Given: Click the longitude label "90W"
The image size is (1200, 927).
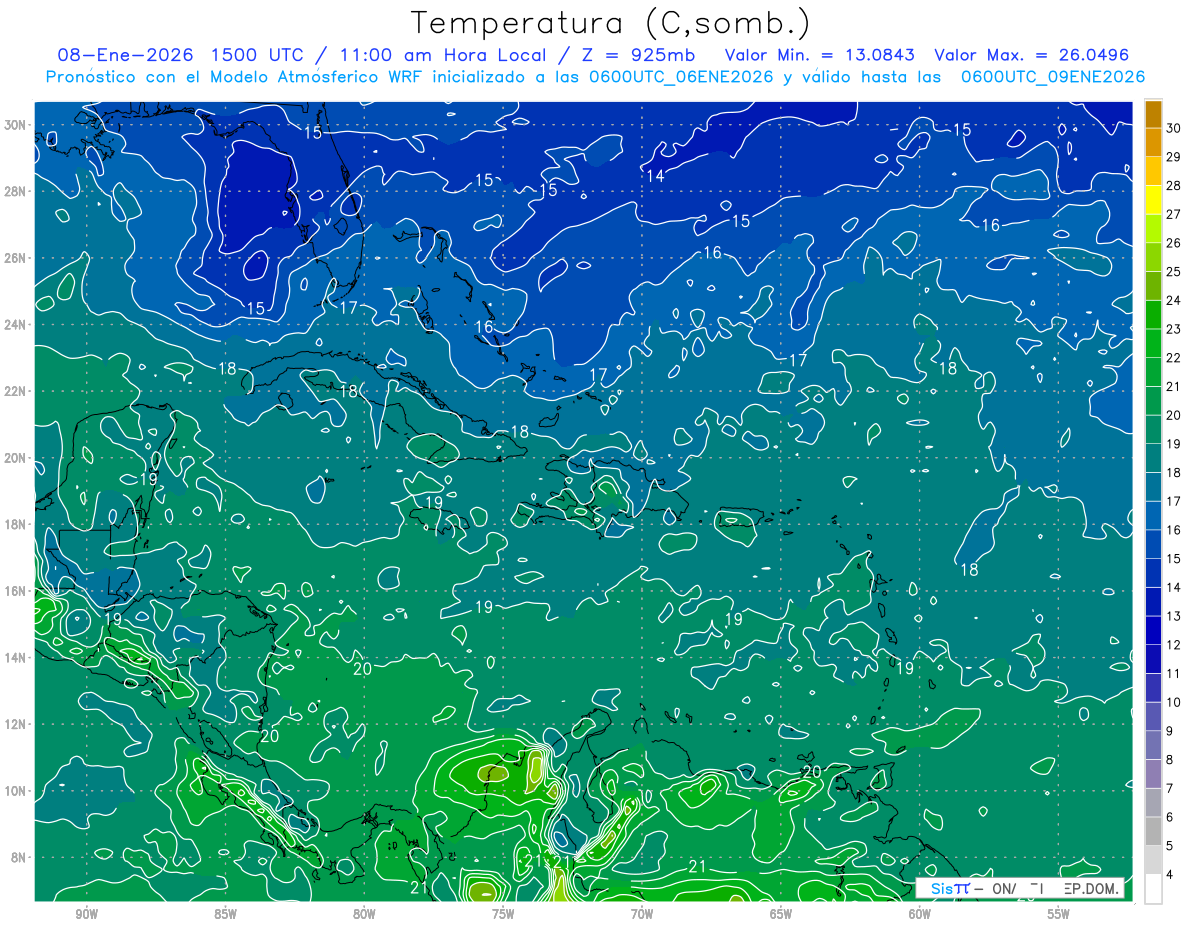Looking at the screenshot, I should pyautogui.click(x=87, y=914).
